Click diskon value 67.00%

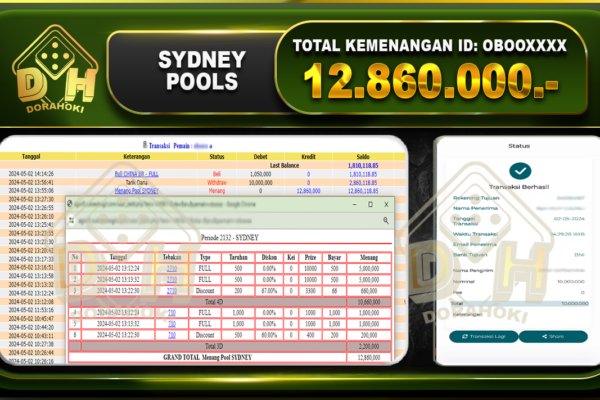pos(269,291)
